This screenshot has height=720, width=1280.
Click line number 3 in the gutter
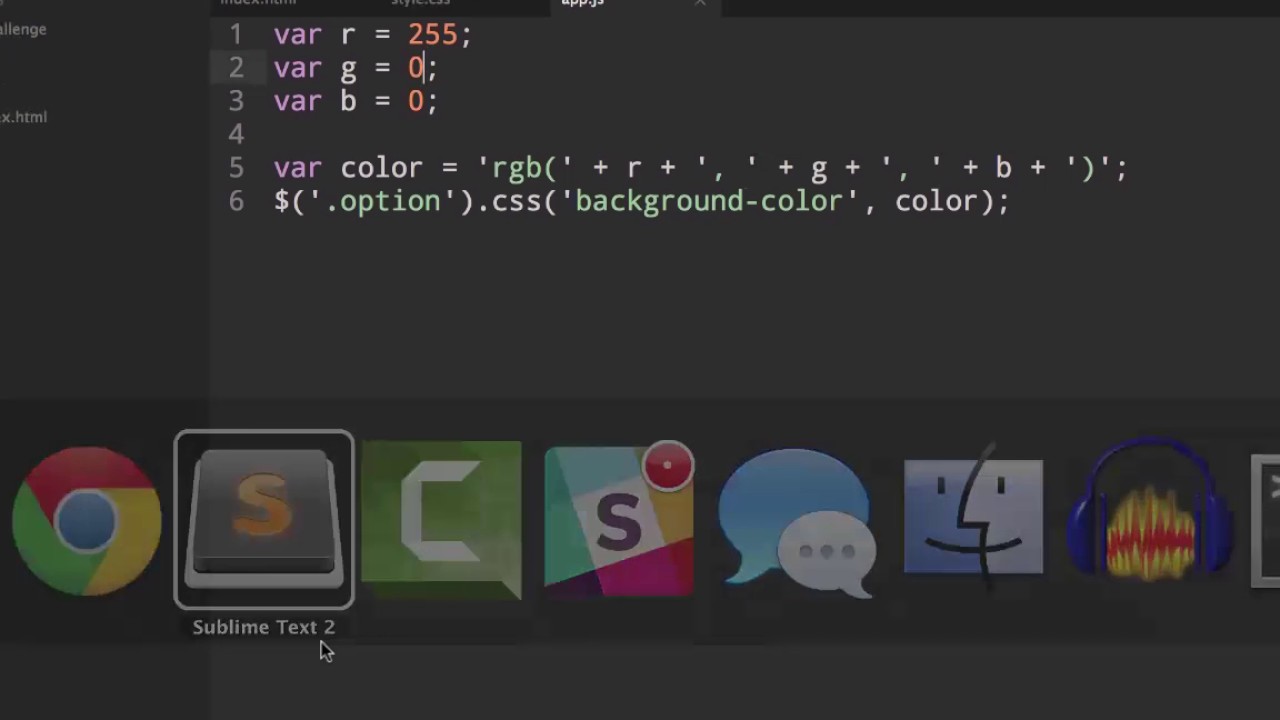coord(236,101)
